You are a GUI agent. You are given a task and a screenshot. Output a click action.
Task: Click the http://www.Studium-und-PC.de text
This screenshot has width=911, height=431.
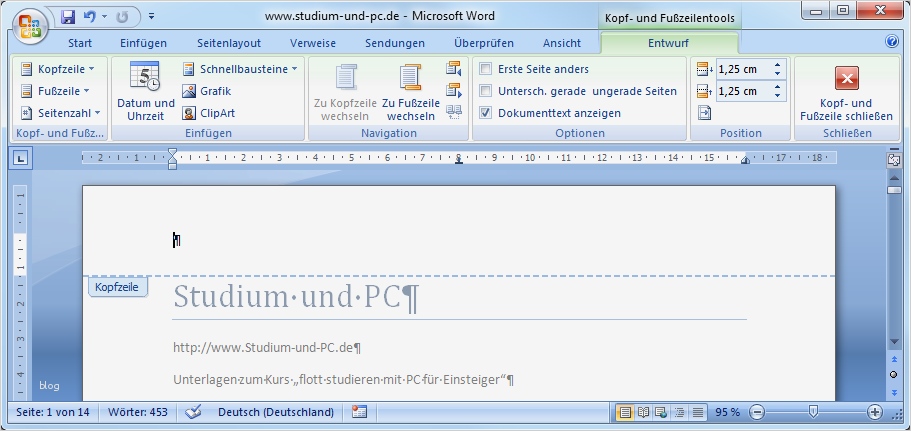(x=267, y=347)
